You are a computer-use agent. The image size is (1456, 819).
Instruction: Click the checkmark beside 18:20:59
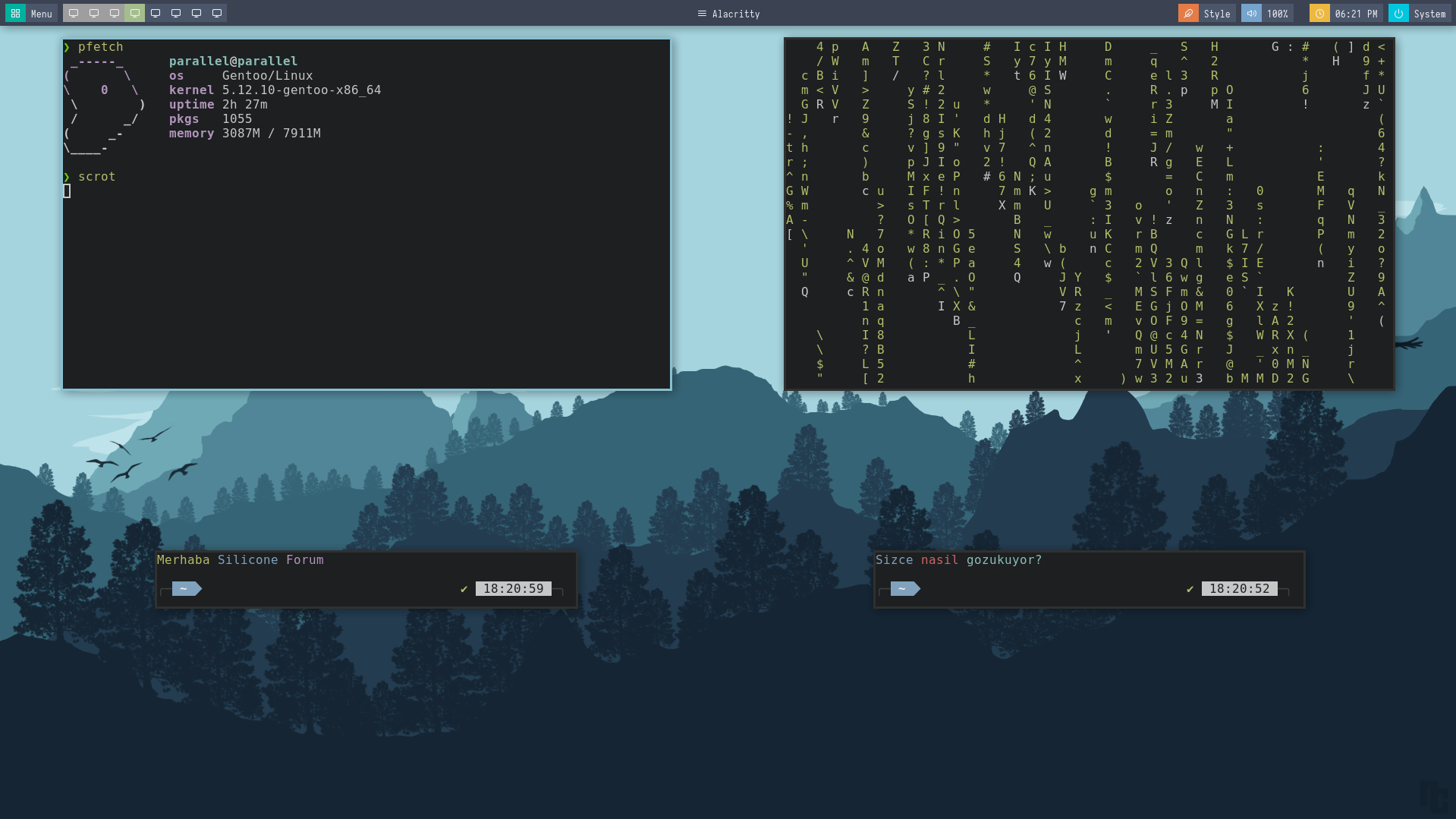point(464,589)
